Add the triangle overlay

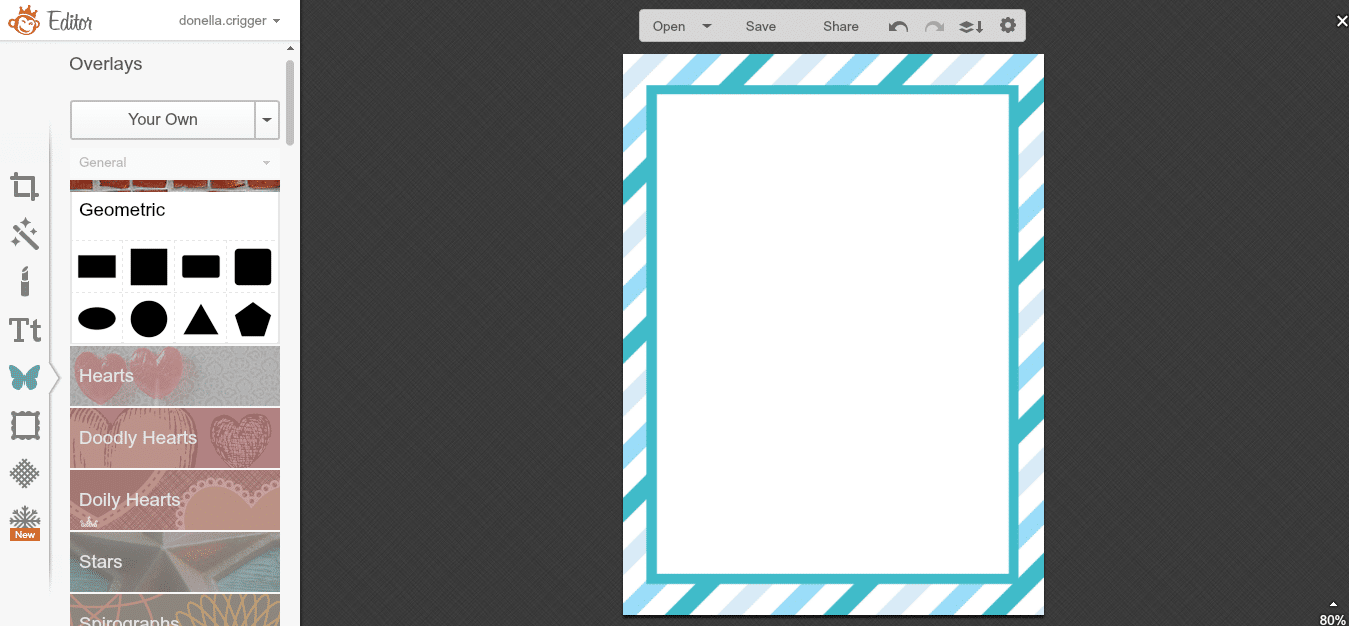point(201,319)
